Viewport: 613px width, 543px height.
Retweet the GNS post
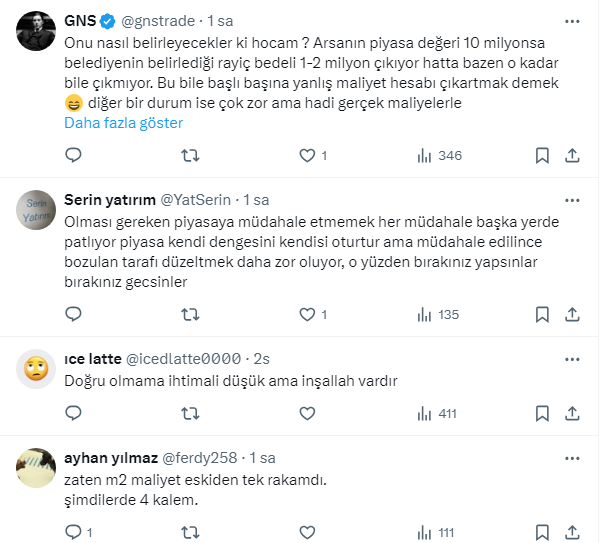(189, 155)
